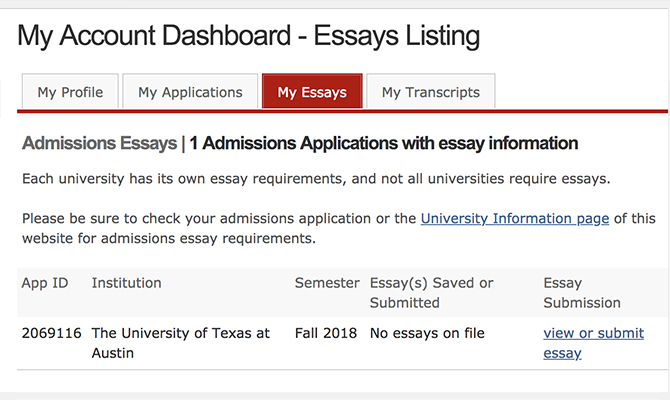Click the Semester column header
This screenshot has height=400, width=670.
[327, 283]
